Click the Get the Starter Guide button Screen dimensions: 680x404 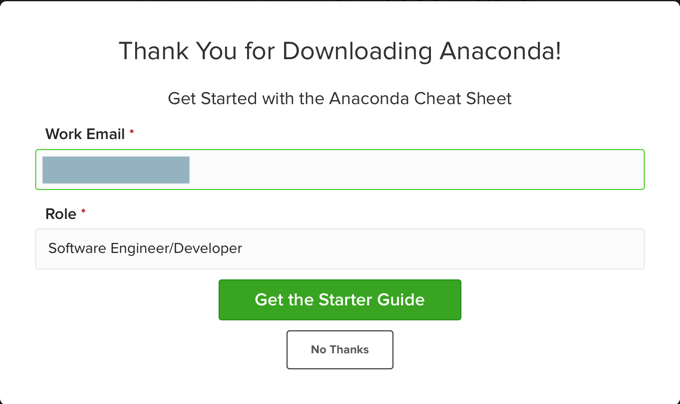tap(340, 300)
